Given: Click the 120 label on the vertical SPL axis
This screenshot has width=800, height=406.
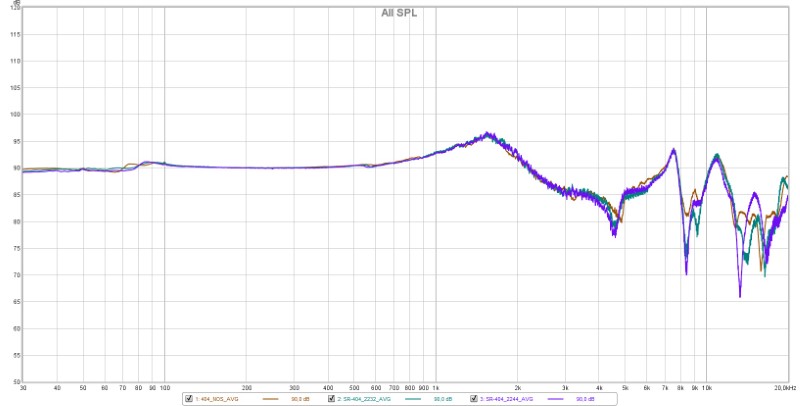Looking at the screenshot, I should click(15, 8).
